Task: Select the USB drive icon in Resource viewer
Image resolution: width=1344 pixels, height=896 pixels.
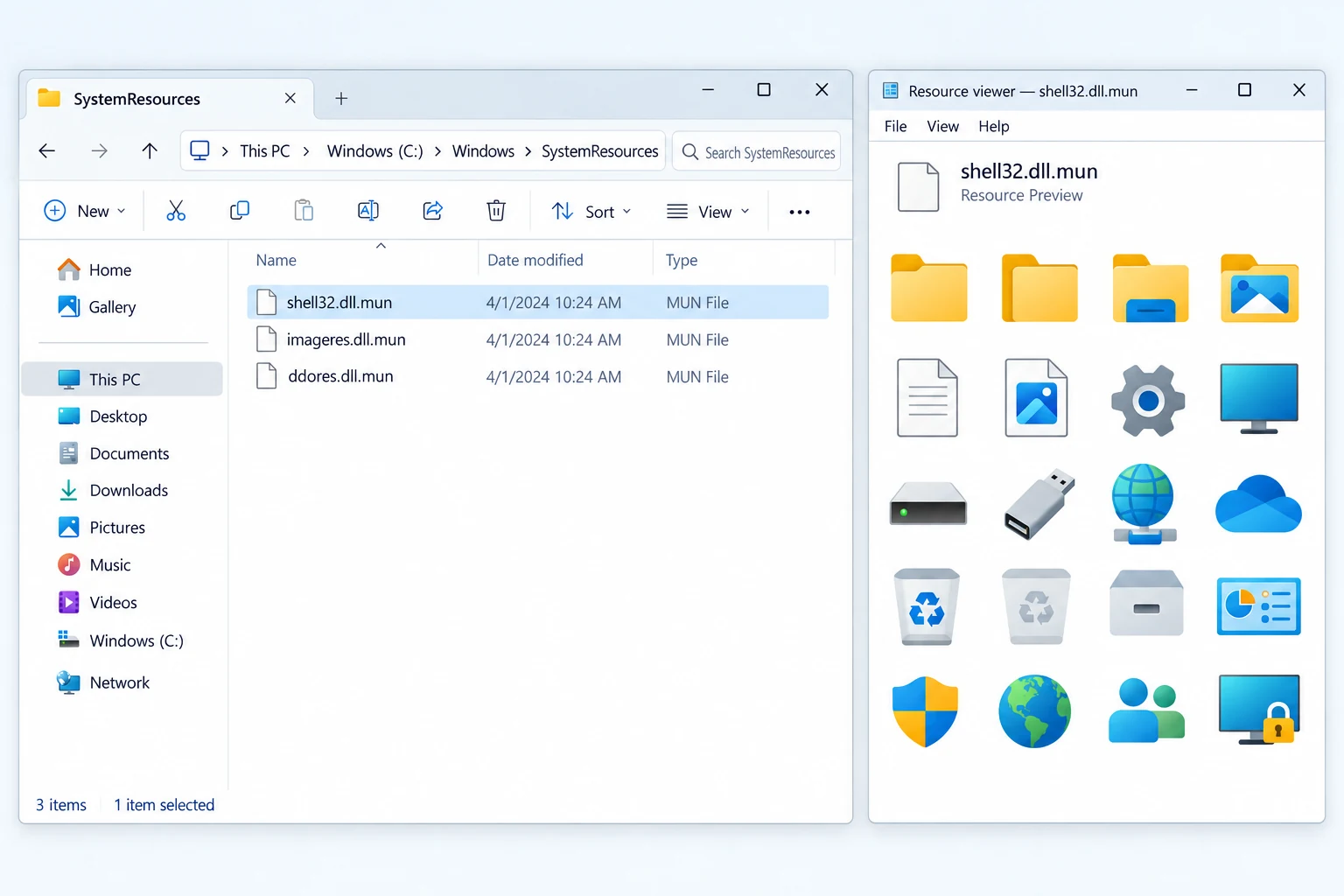Action: pos(1039,504)
